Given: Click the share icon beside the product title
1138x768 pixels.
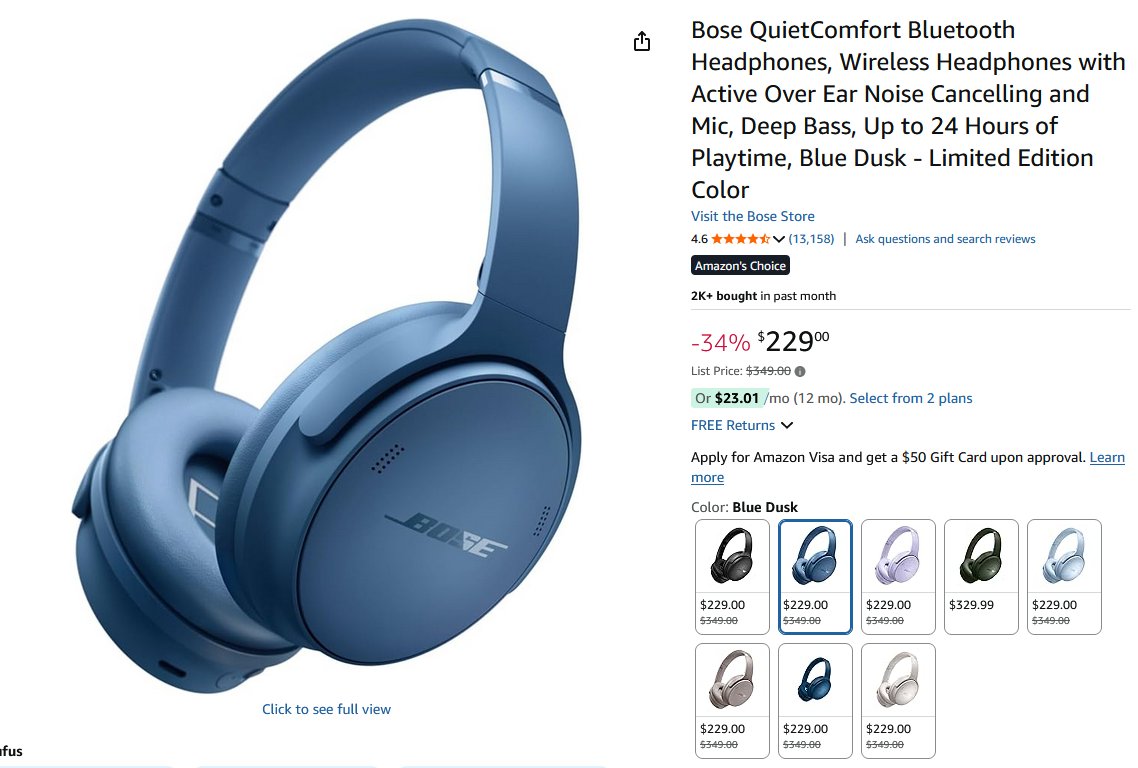Looking at the screenshot, I should click(x=642, y=41).
